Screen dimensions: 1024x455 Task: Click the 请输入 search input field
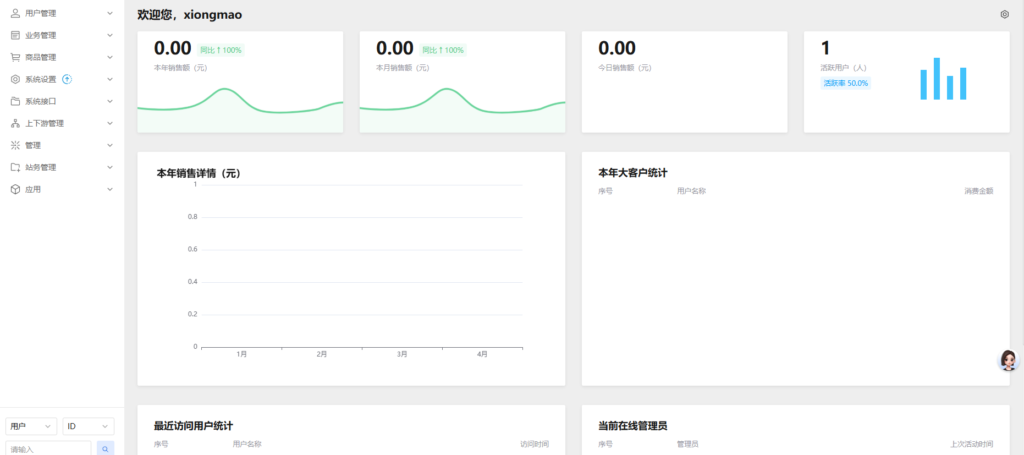(48, 449)
